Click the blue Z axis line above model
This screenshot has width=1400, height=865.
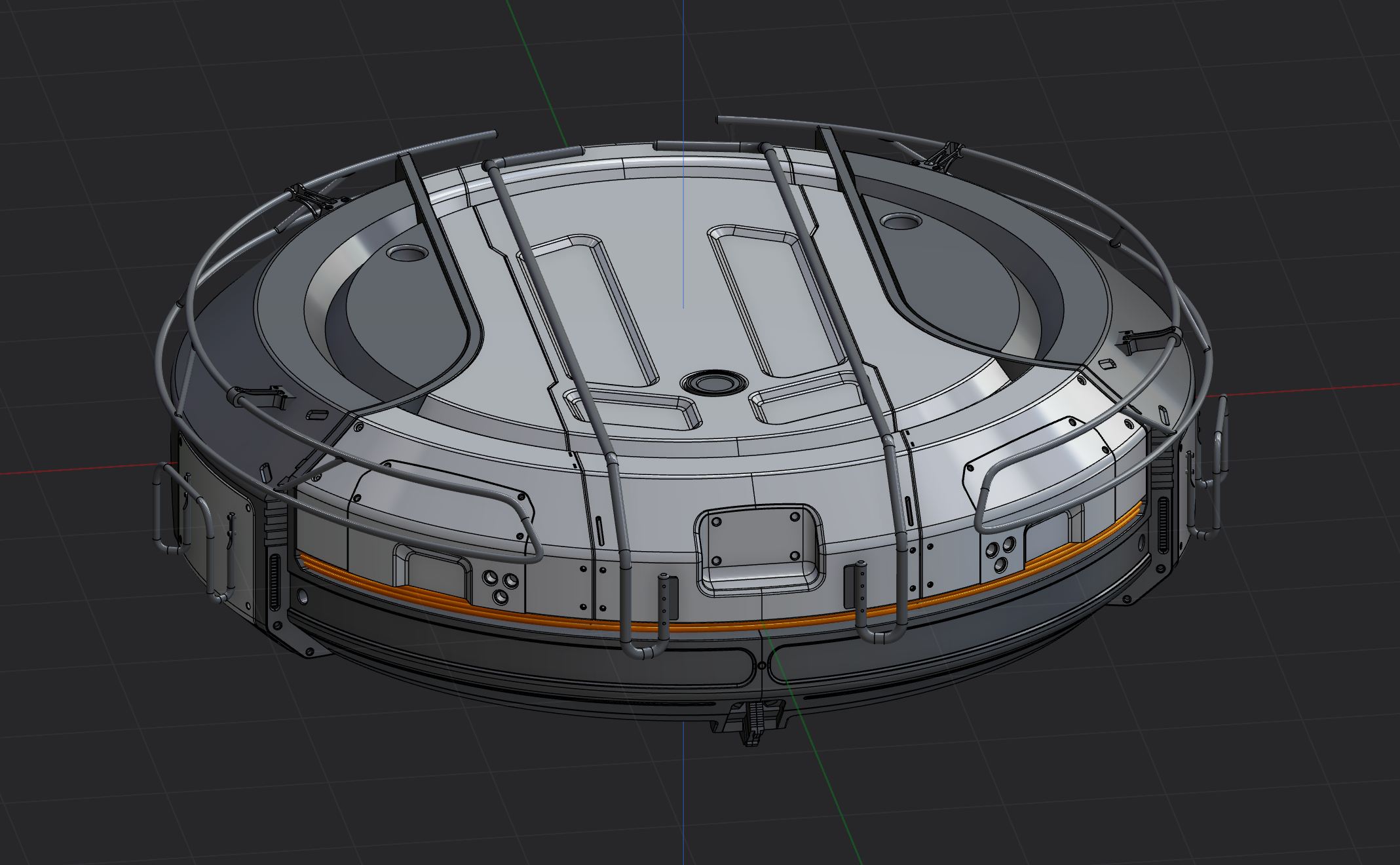point(682,66)
